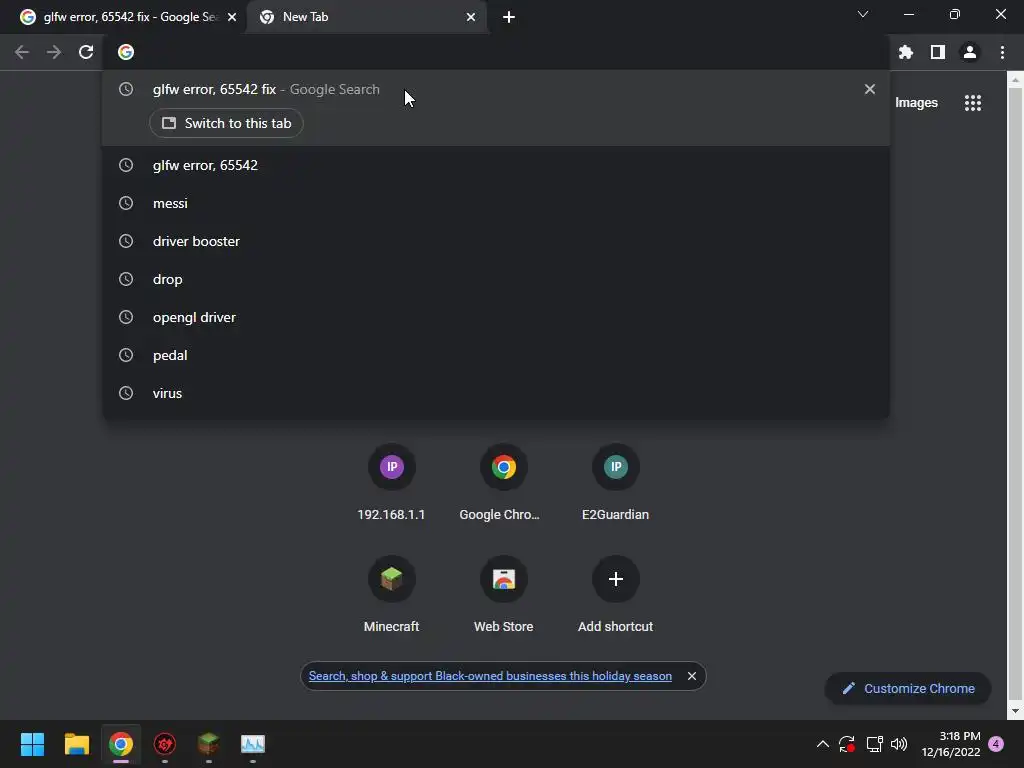This screenshot has height=768, width=1024.
Task: Select the 'virus' suggestion
Action: [x=496, y=393]
